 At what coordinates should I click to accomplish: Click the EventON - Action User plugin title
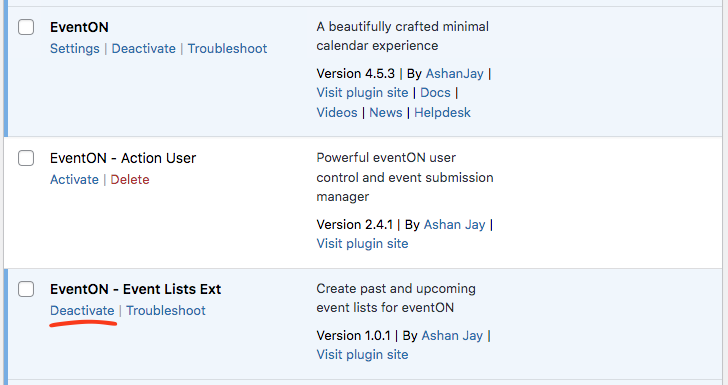pyautogui.click(x=123, y=158)
